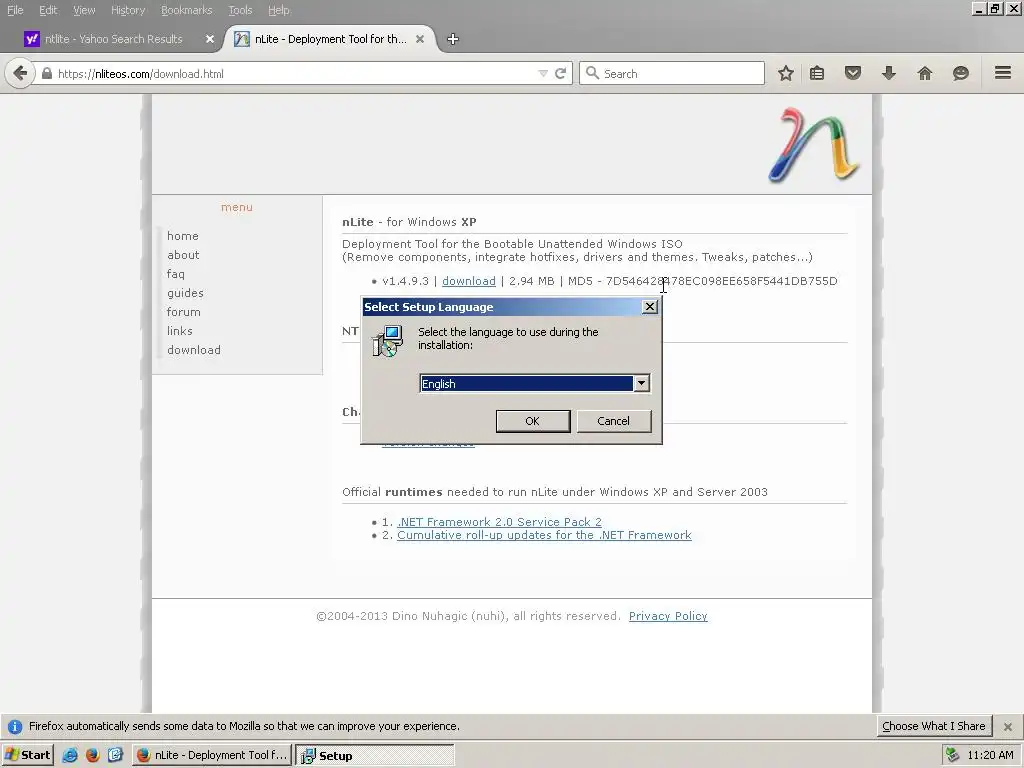Viewport: 1024px width, 768px height.
Task: Open the language dropdown arrow
Action: [641, 383]
